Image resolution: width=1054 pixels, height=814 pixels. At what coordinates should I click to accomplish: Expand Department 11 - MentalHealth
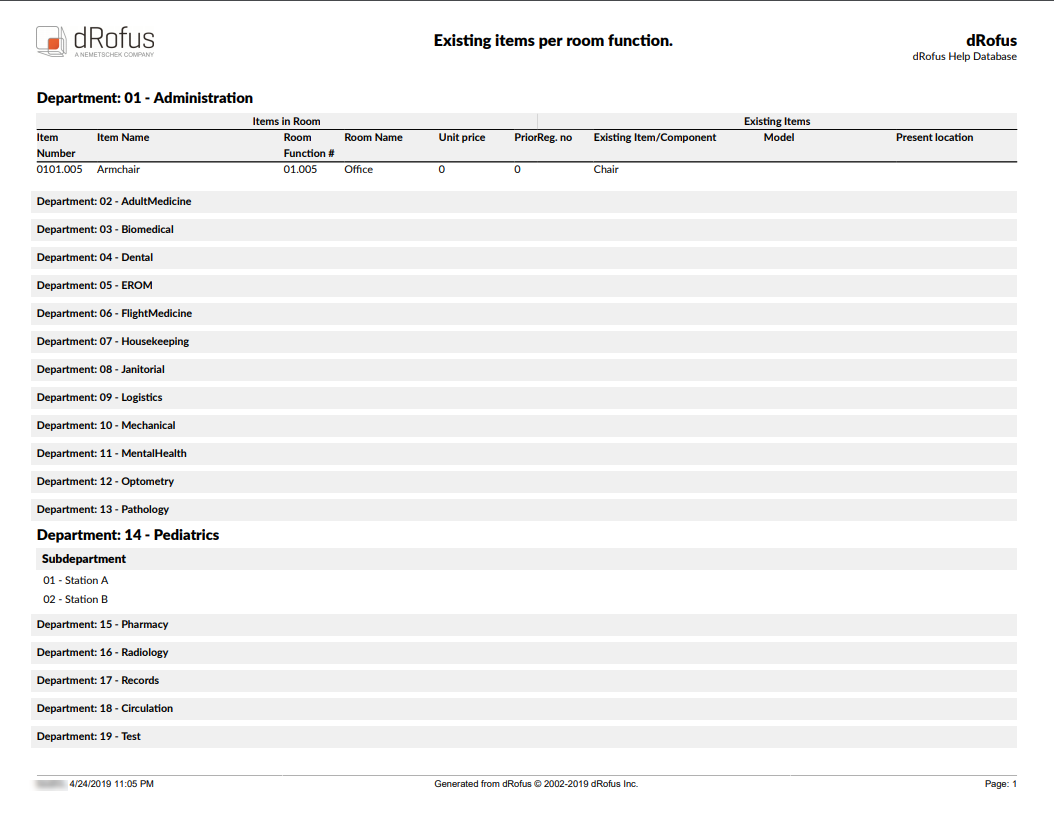[x=110, y=453]
